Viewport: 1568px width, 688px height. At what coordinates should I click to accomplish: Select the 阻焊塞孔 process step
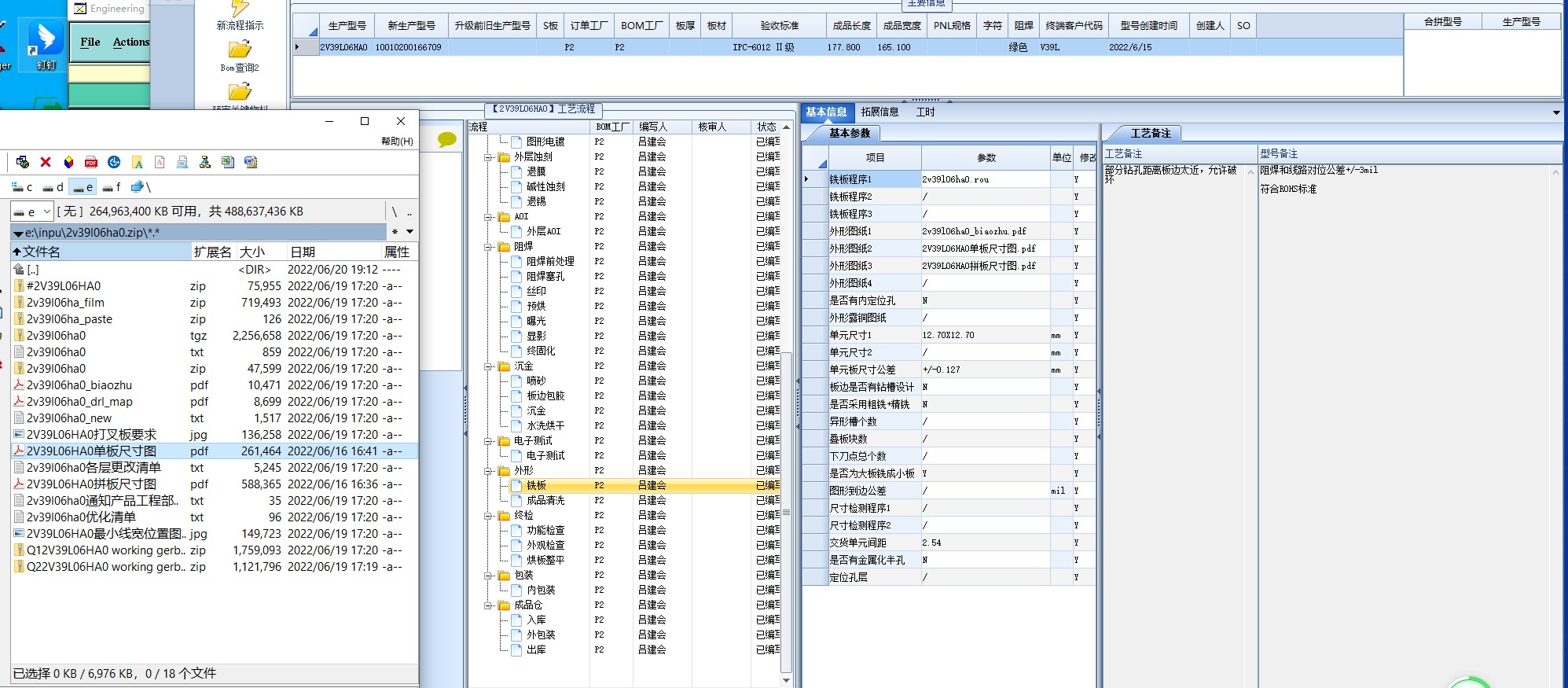click(545, 277)
